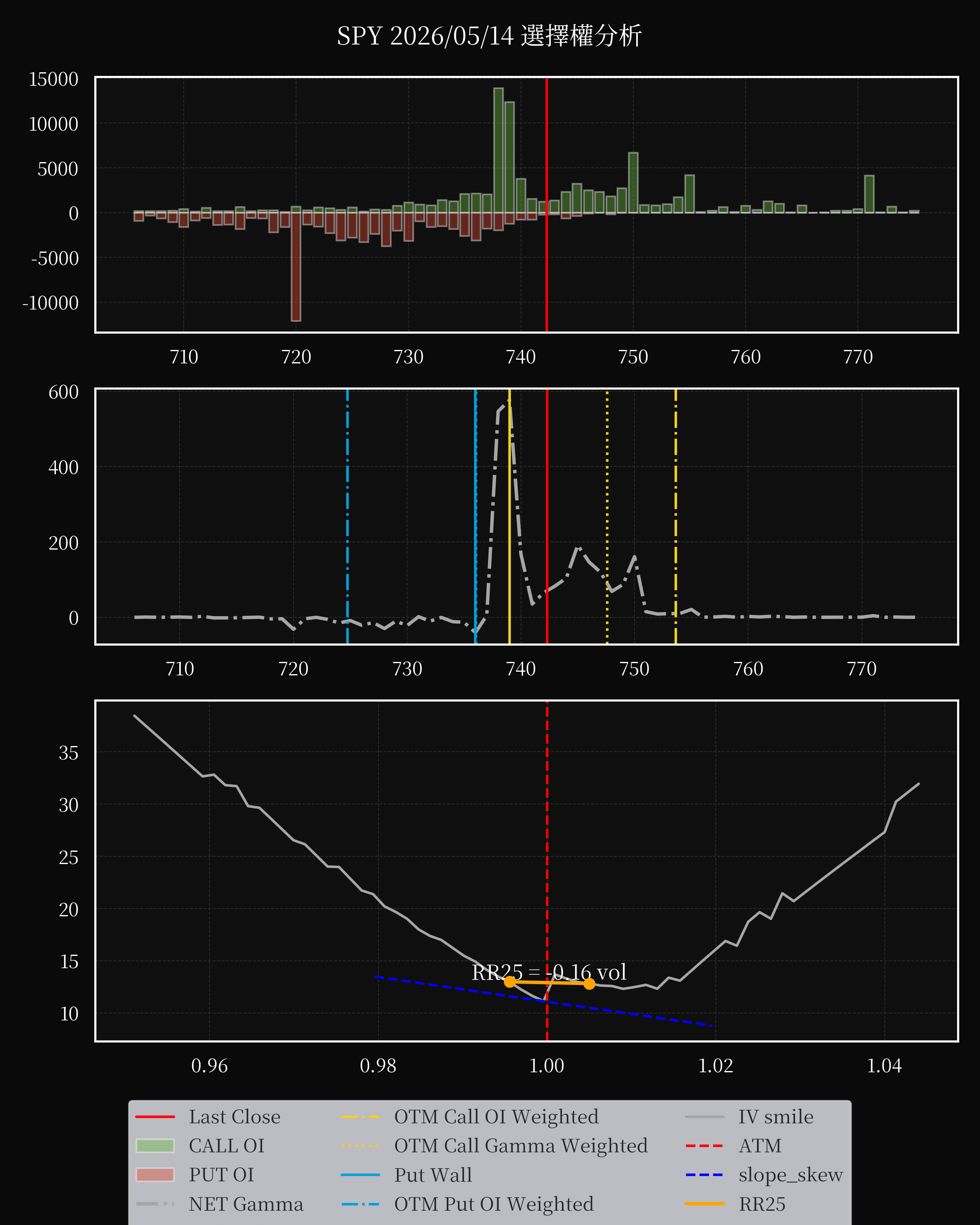
Task: Click the OTM Call Gamma Weighted legend label
Action: (x=521, y=1146)
